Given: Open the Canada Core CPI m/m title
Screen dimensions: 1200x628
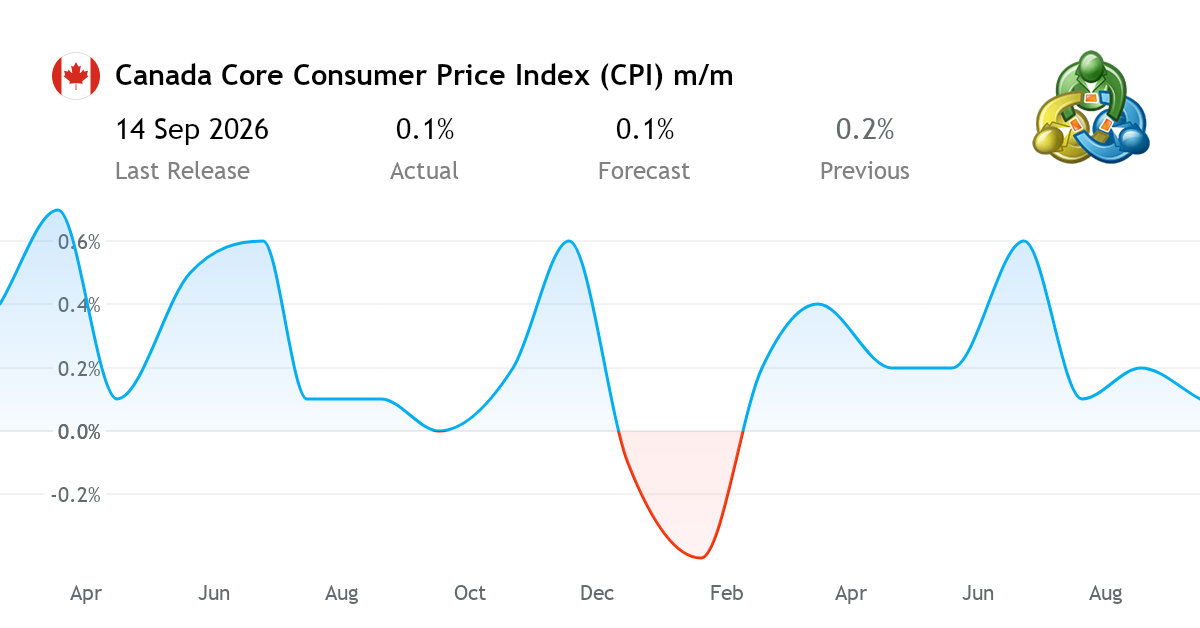Looking at the screenshot, I should coord(424,75).
